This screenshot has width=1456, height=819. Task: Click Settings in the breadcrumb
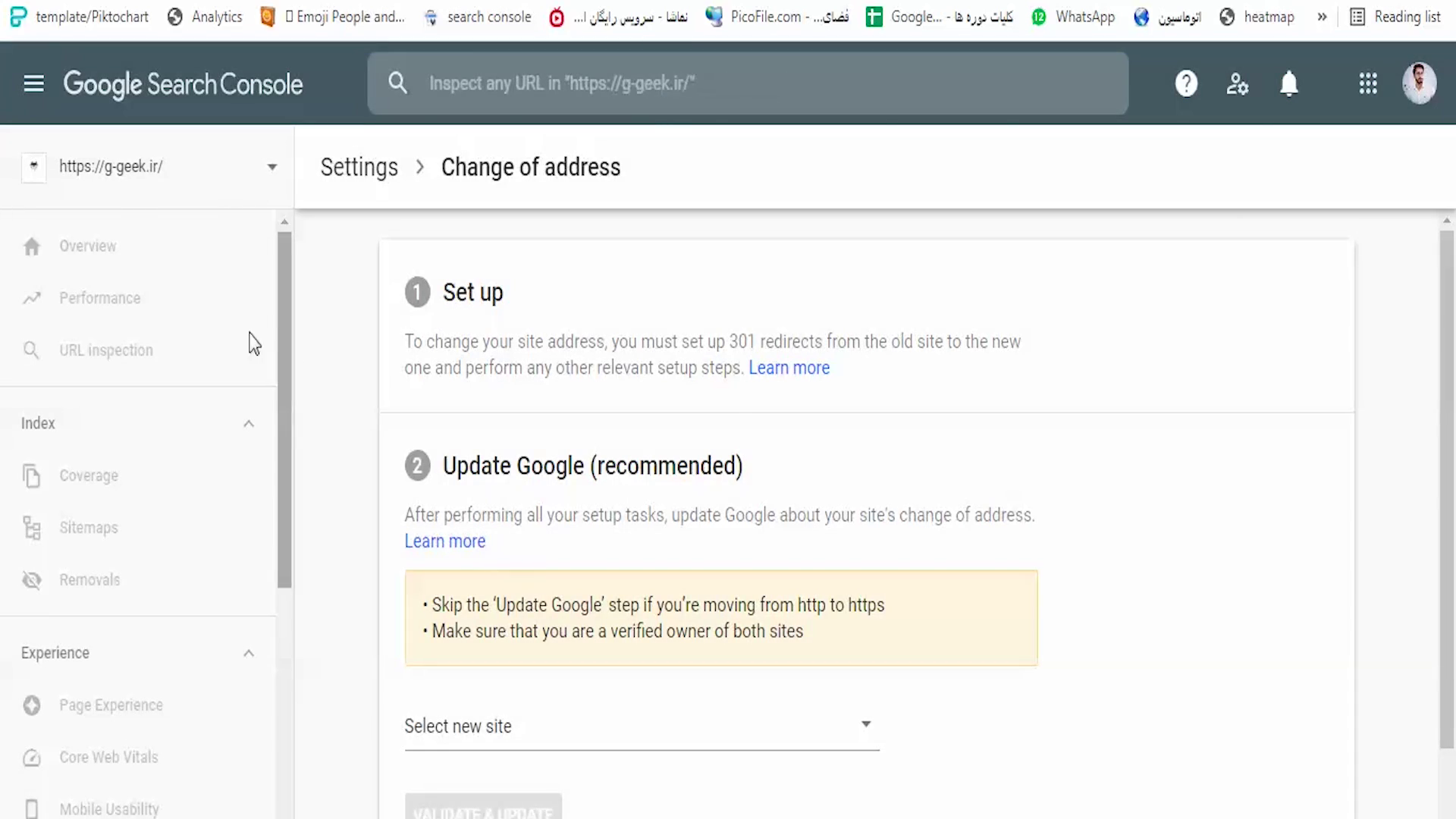(x=359, y=167)
